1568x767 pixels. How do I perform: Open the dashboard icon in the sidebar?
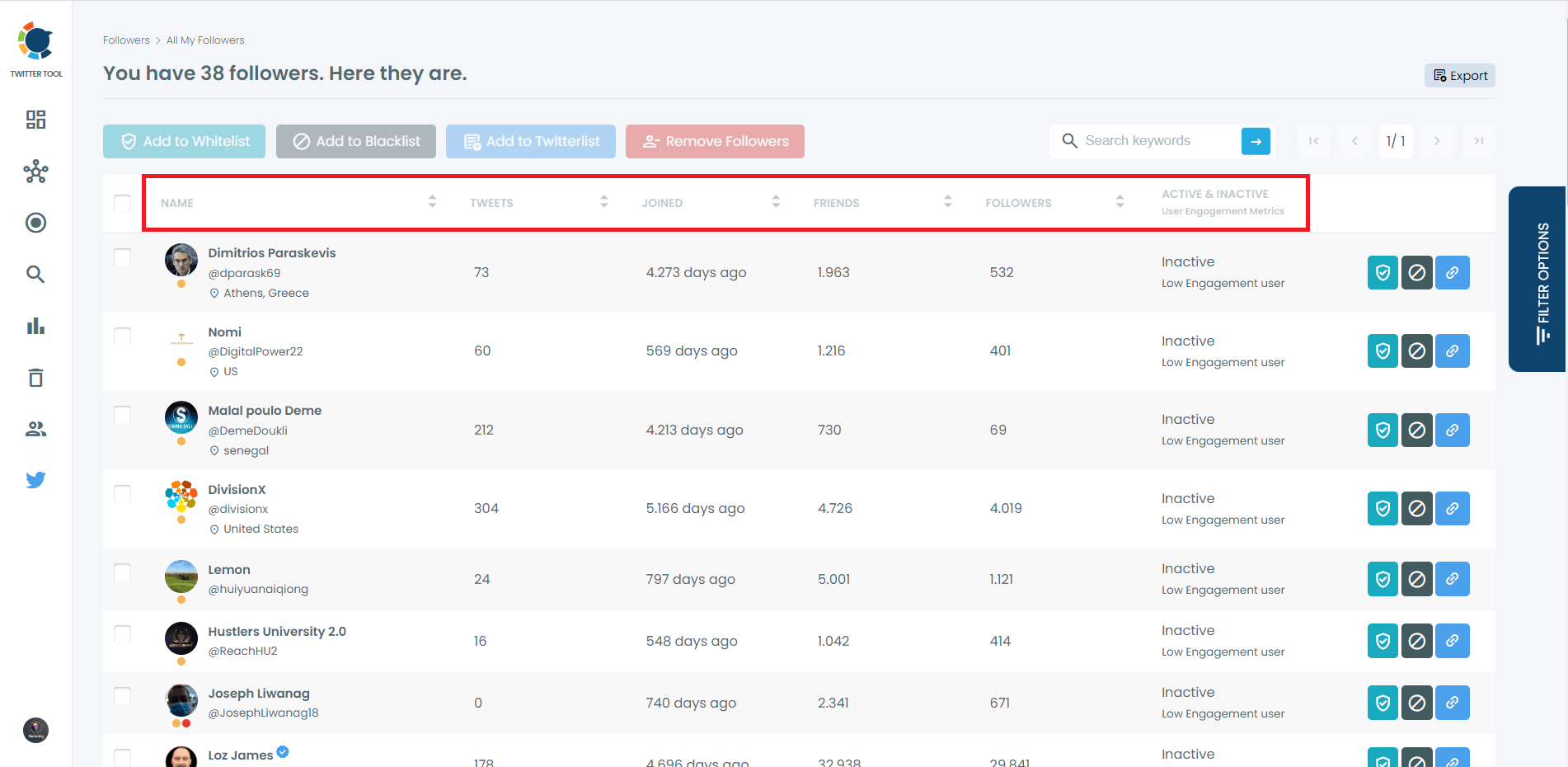click(35, 120)
